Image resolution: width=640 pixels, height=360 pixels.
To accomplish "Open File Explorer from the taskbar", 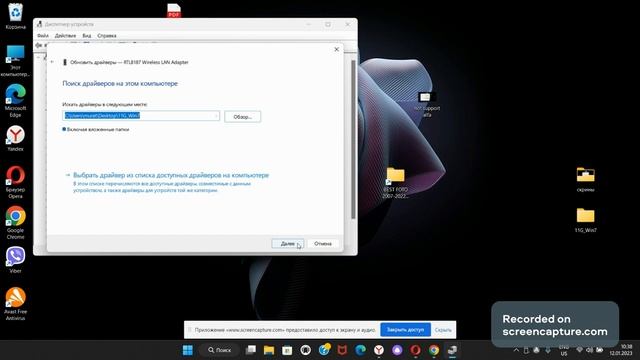I will click(x=269, y=350).
